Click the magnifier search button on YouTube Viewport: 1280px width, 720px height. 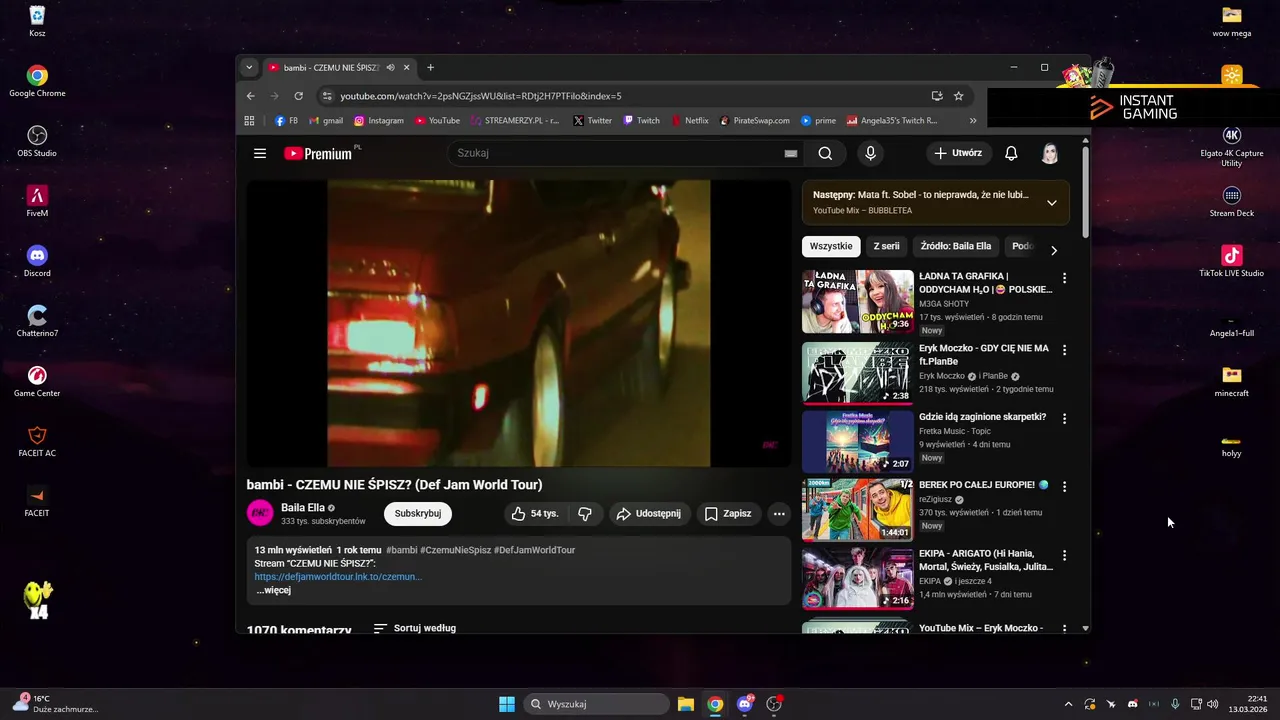[825, 153]
